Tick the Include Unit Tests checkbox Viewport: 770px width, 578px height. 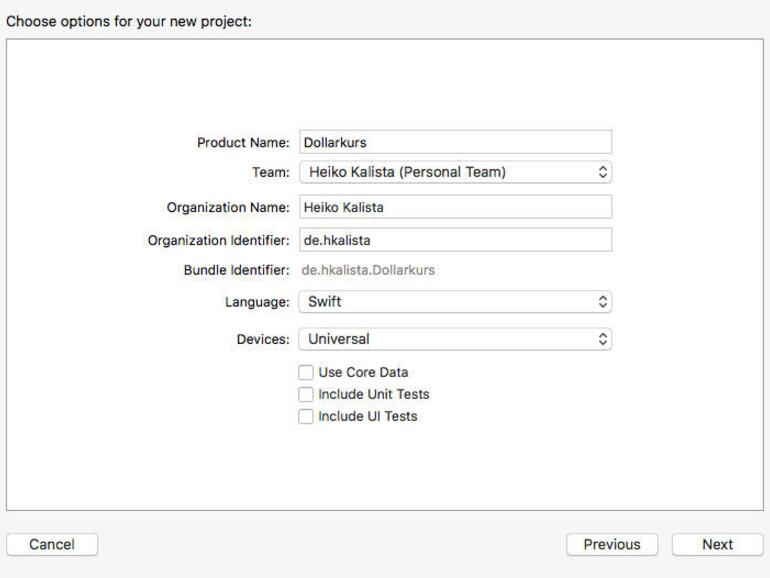pos(306,394)
